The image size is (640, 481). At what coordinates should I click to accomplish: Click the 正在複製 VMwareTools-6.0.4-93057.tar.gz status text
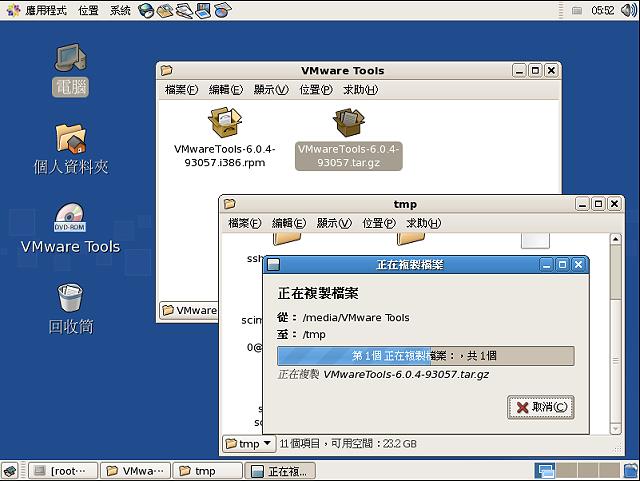383,374
